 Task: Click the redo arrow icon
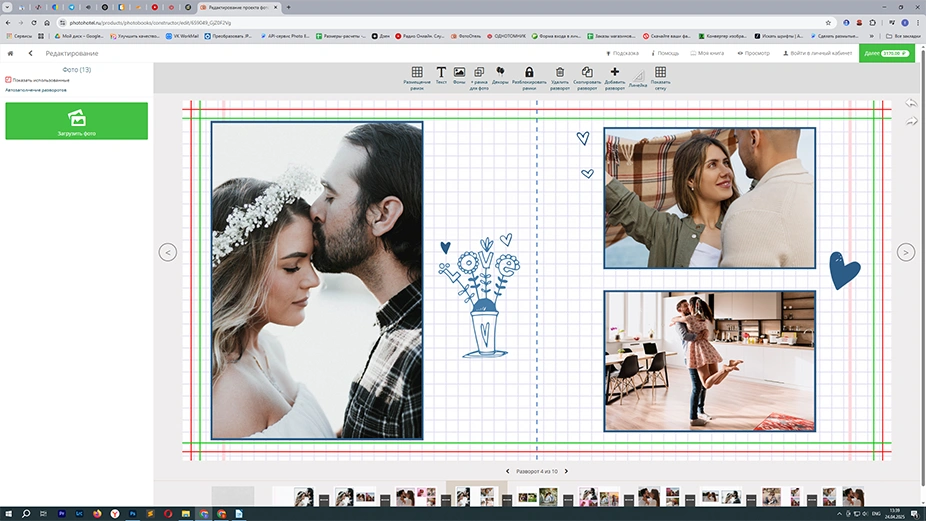tap(911, 121)
